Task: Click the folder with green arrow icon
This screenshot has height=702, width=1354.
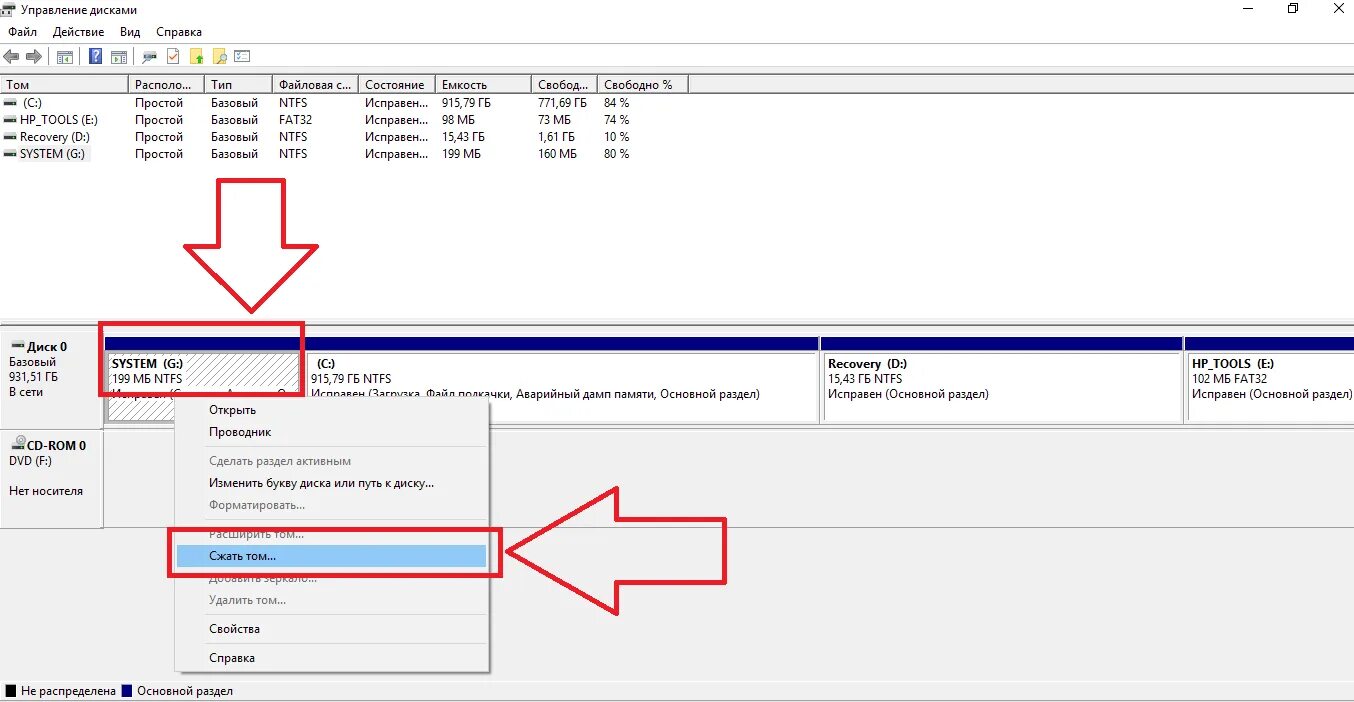Action: pyautogui.click(x=196, y=57)
